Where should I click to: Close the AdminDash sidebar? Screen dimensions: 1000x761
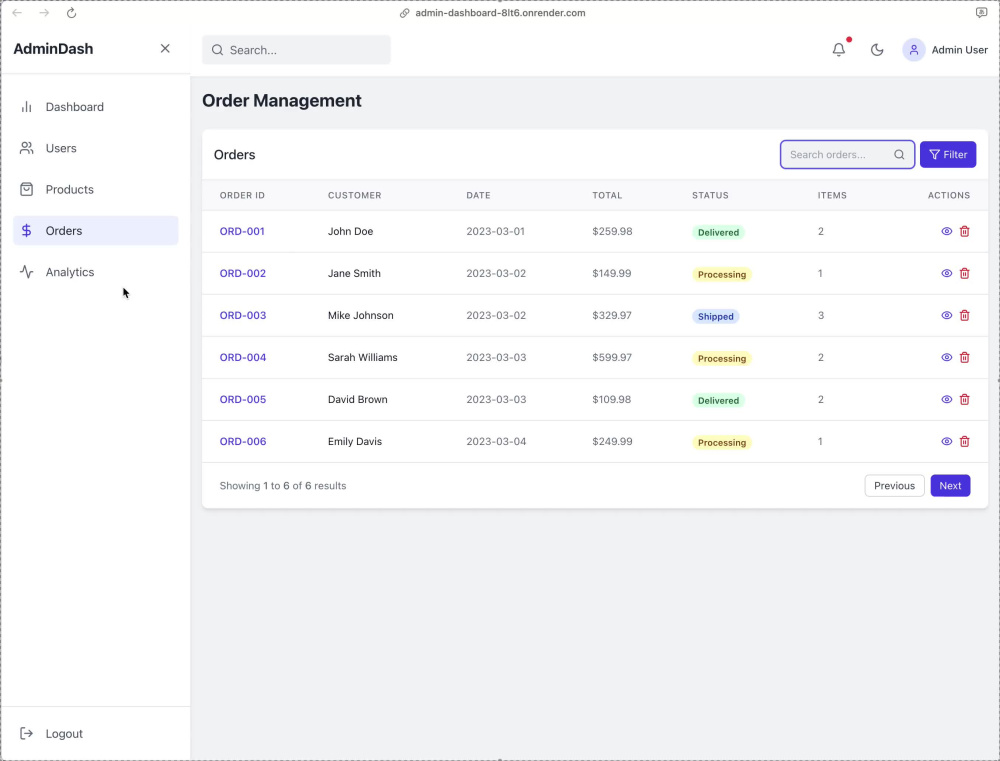point(165,48)
